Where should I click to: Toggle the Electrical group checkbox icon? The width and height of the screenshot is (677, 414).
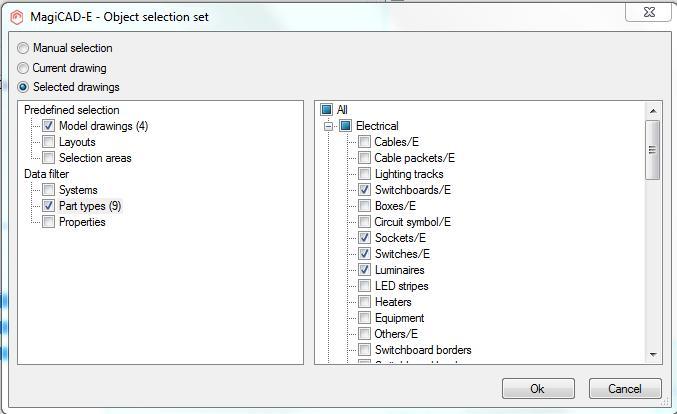point(345,126)
